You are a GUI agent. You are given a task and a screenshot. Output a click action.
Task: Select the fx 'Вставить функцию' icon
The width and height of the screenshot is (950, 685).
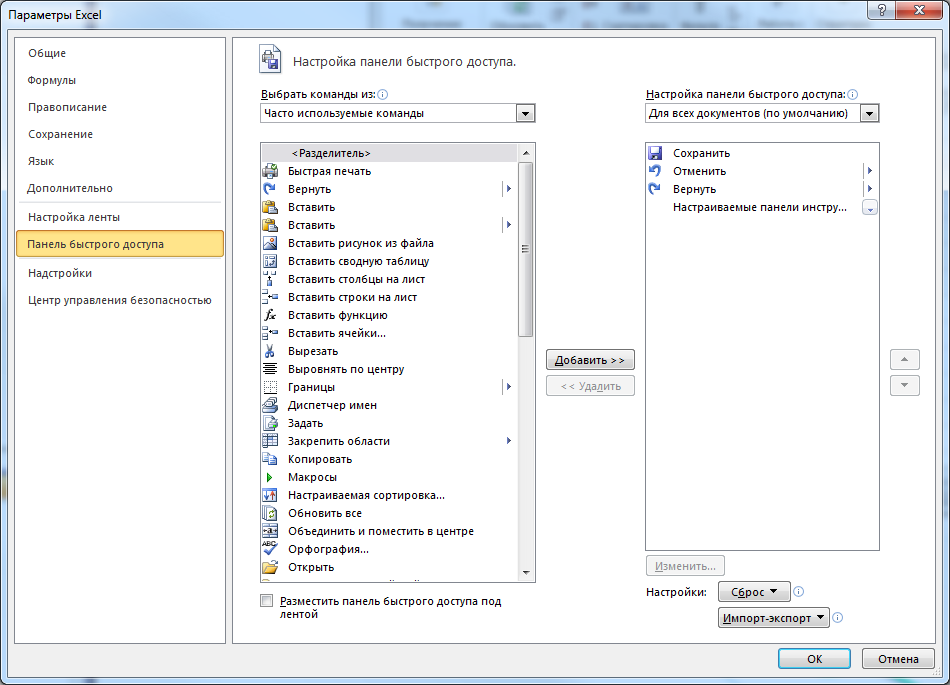tap(270, 315)
